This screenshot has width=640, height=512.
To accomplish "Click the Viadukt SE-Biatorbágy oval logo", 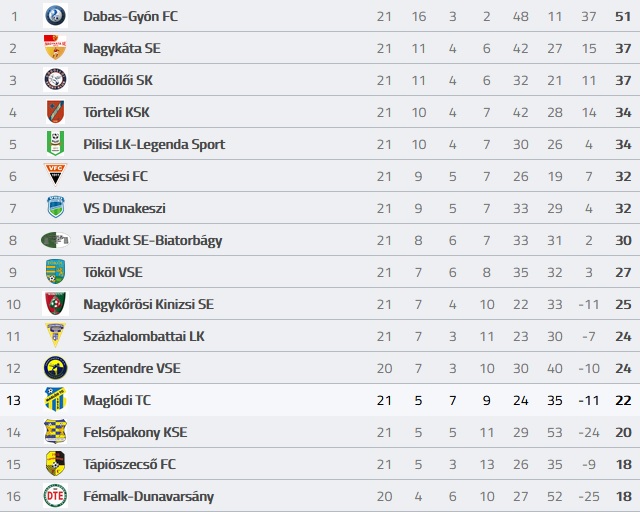I will [56, 240].
